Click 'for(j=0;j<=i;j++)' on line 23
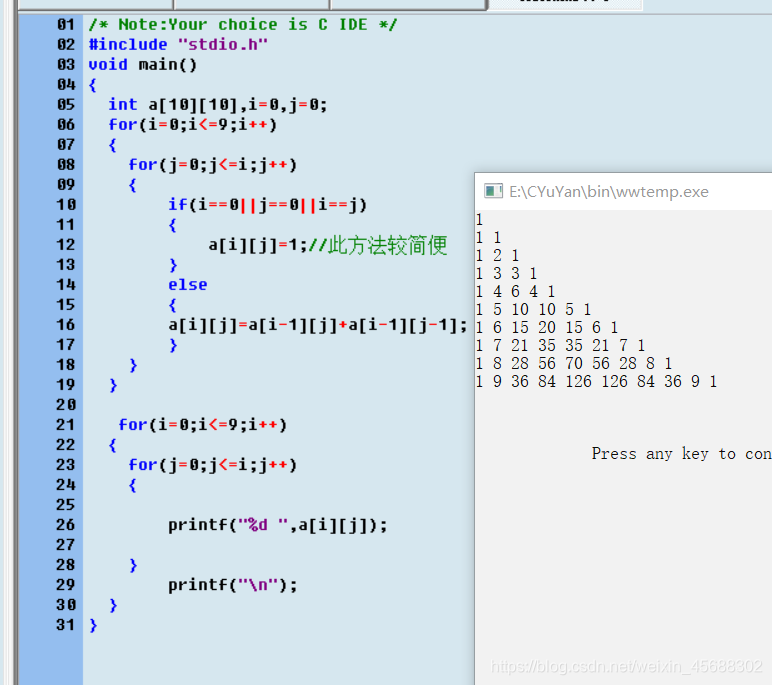Image resolution: width=772 pixels, height=685 pixels. [x=213, y=465]
